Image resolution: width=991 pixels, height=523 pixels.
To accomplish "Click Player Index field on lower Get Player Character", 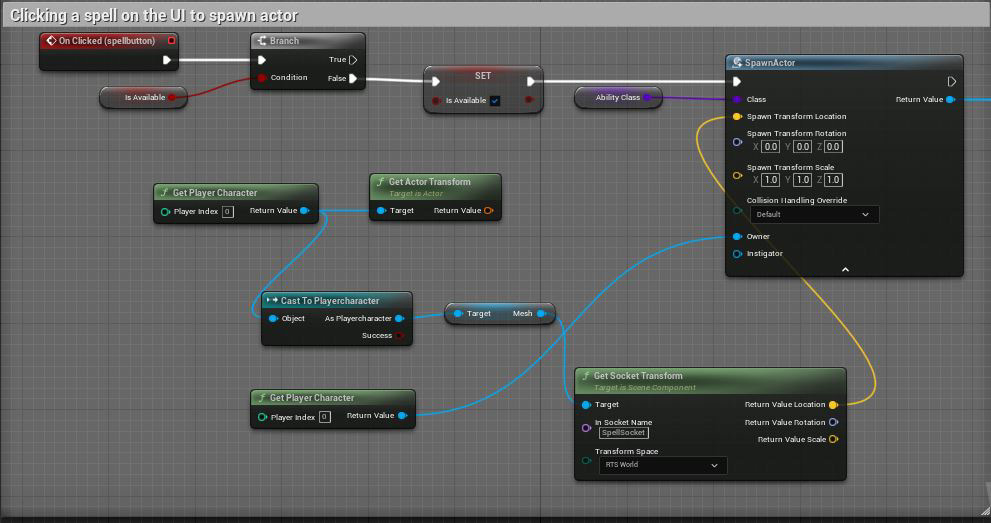I will pyautogui.click(x=324, y=417).
